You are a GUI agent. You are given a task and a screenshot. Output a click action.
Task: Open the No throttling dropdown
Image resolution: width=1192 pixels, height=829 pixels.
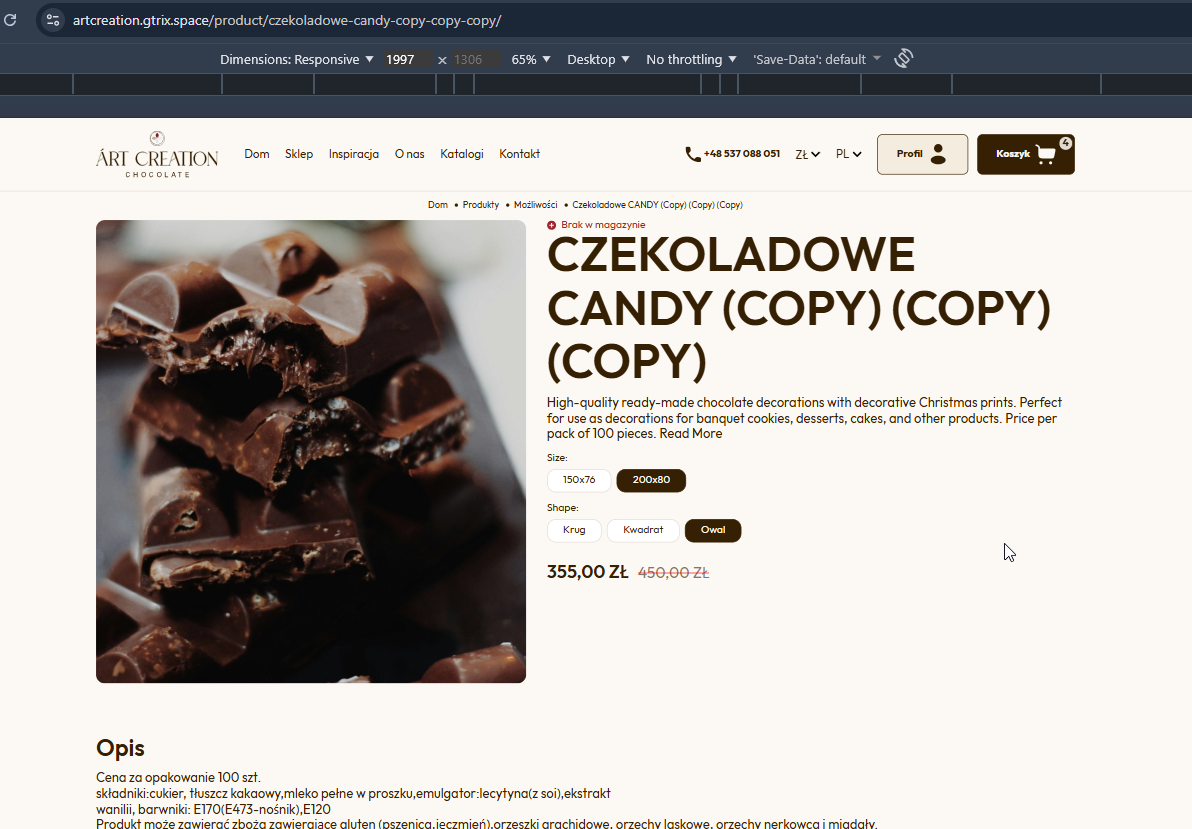tap(691, 59)
